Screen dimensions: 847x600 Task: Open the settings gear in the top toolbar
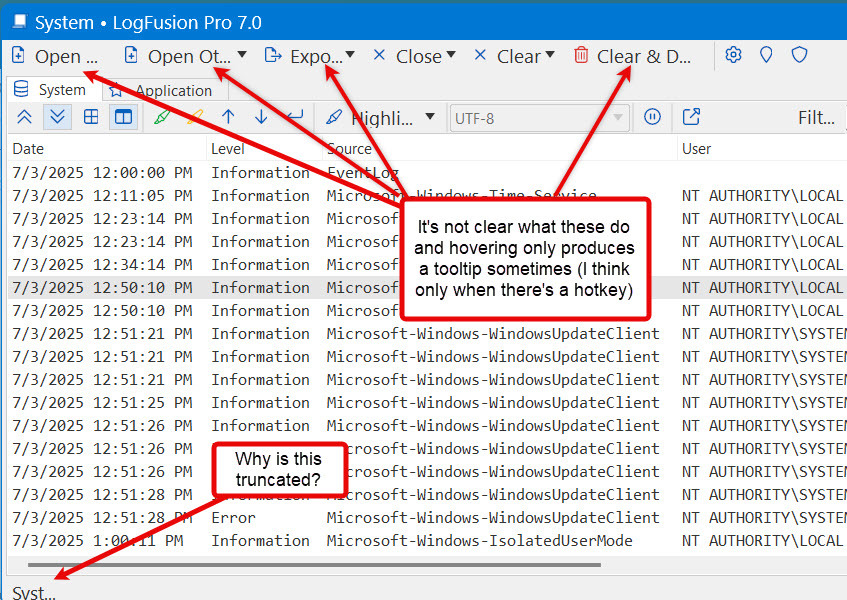(x=733, y=55)
